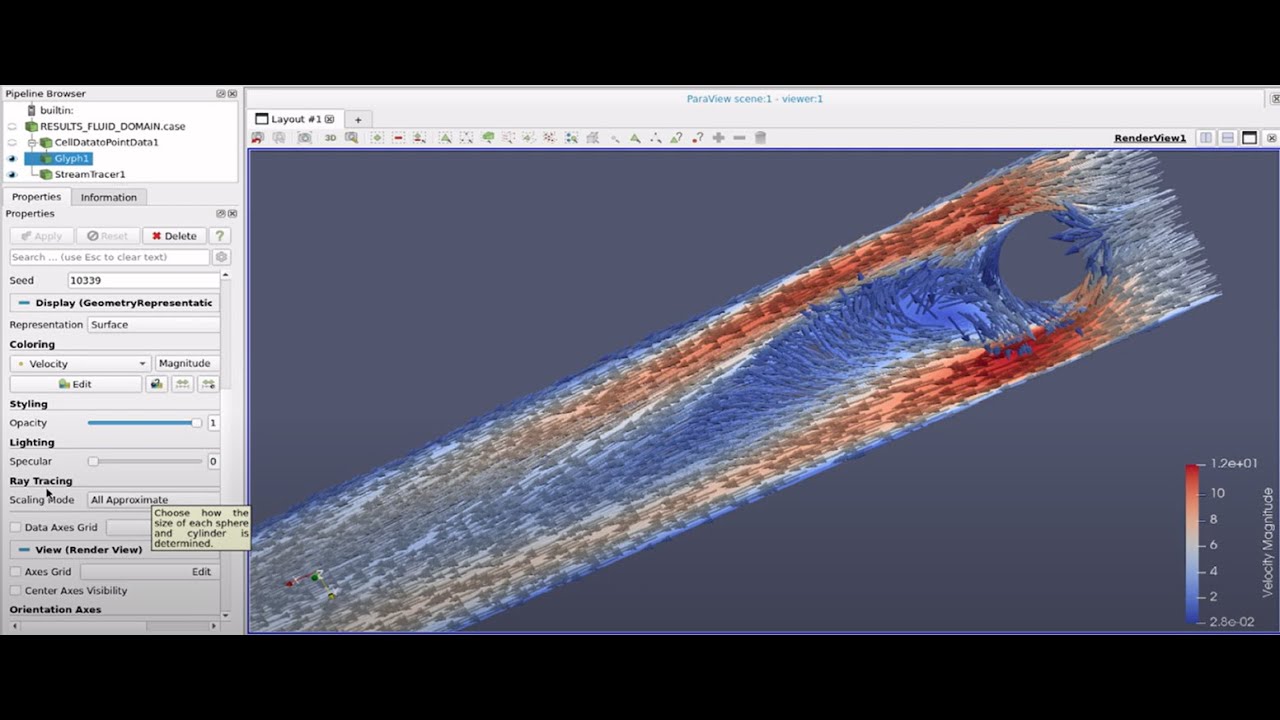The height and width of the screenshot is (720, 1280).
Task: Select the green block selection tool
Action: coord(488,138)
